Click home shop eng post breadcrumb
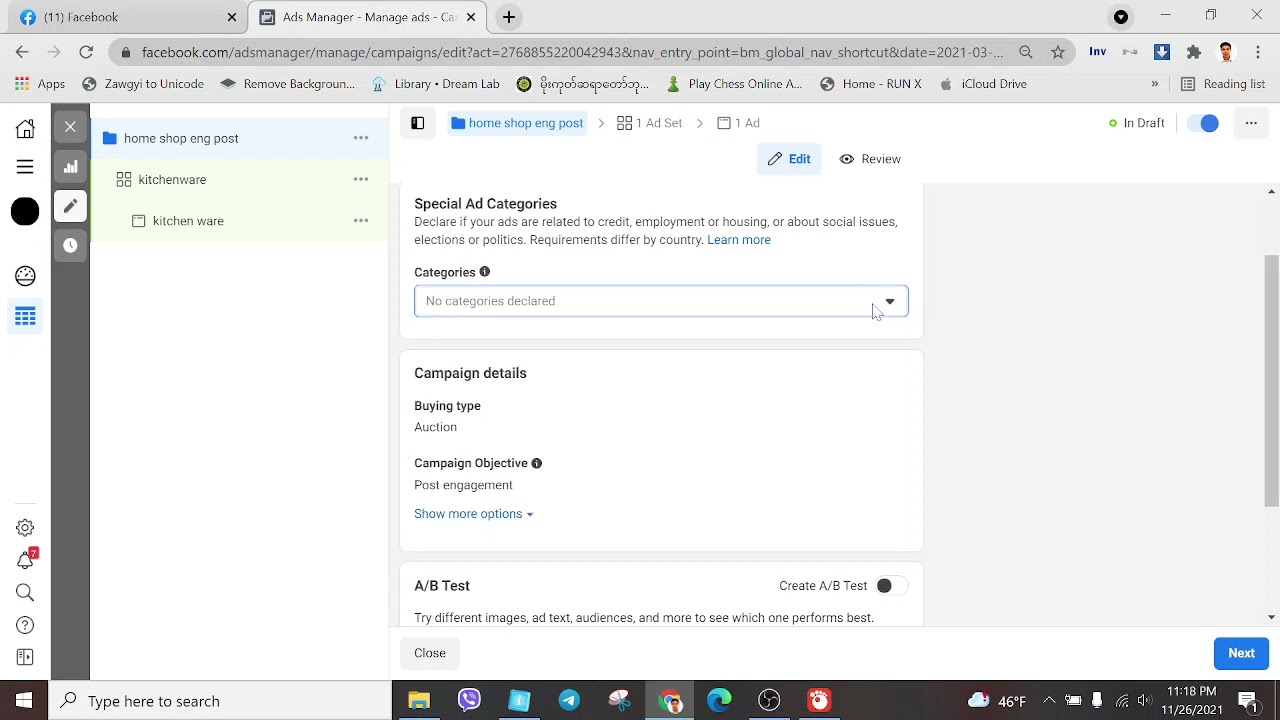This screenshot has width=1280, height=720. [x=517, y=123]
